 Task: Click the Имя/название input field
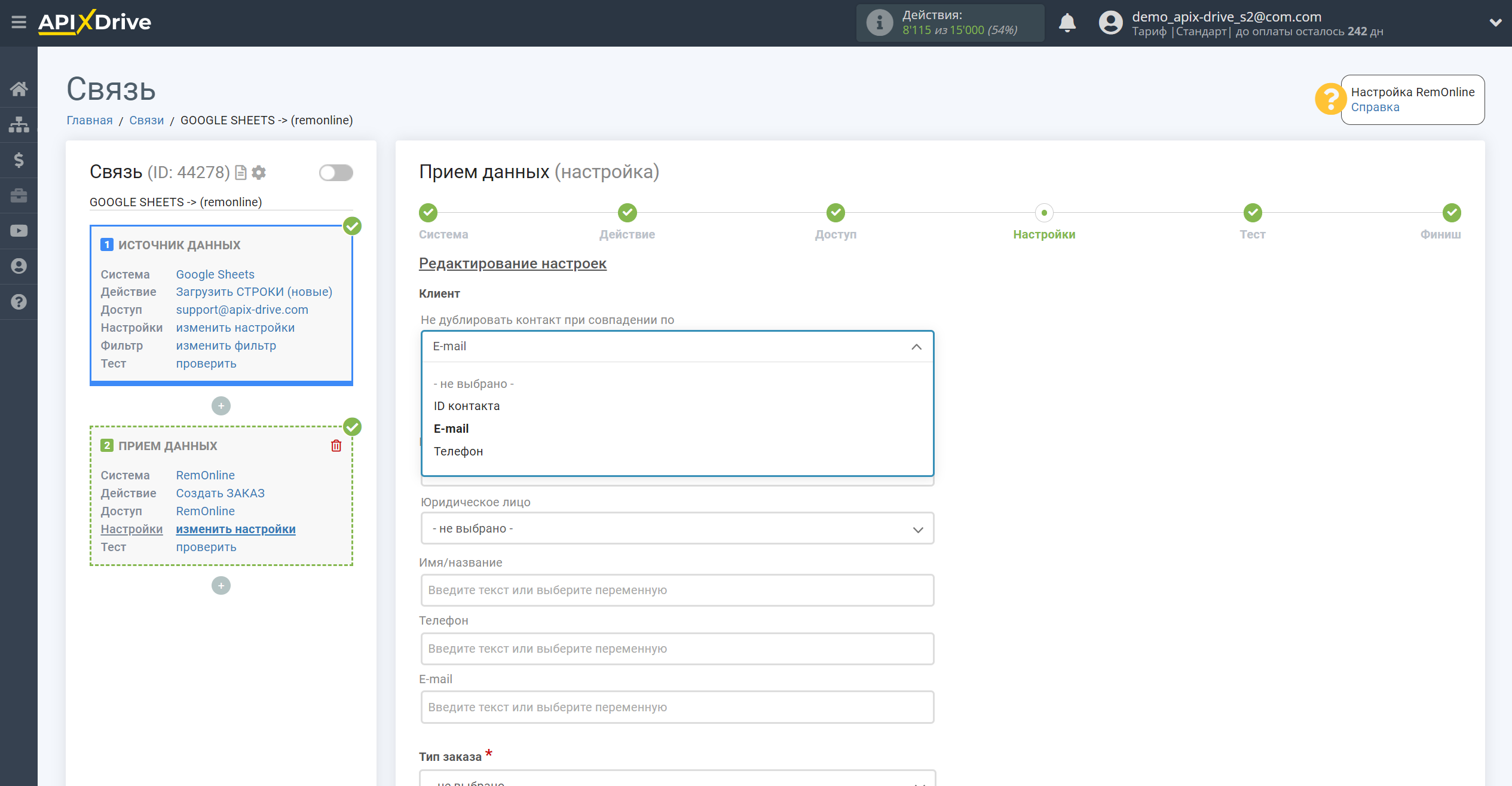(677, 590)
